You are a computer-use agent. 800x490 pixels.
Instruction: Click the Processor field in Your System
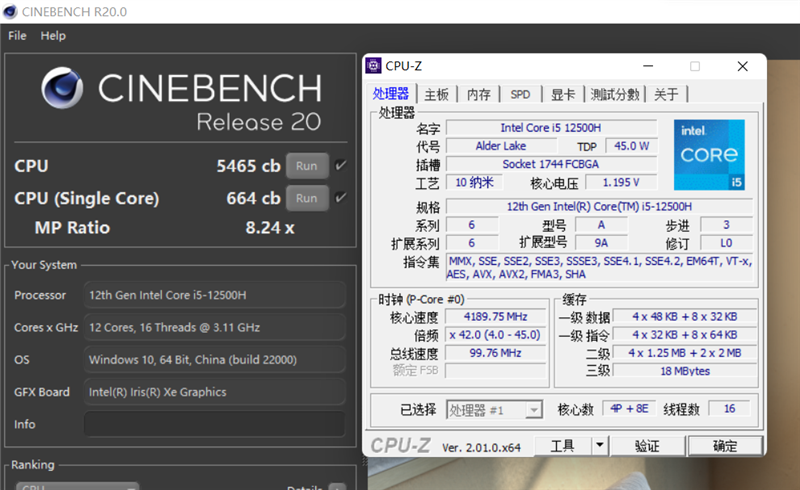(x=215, y=295)
